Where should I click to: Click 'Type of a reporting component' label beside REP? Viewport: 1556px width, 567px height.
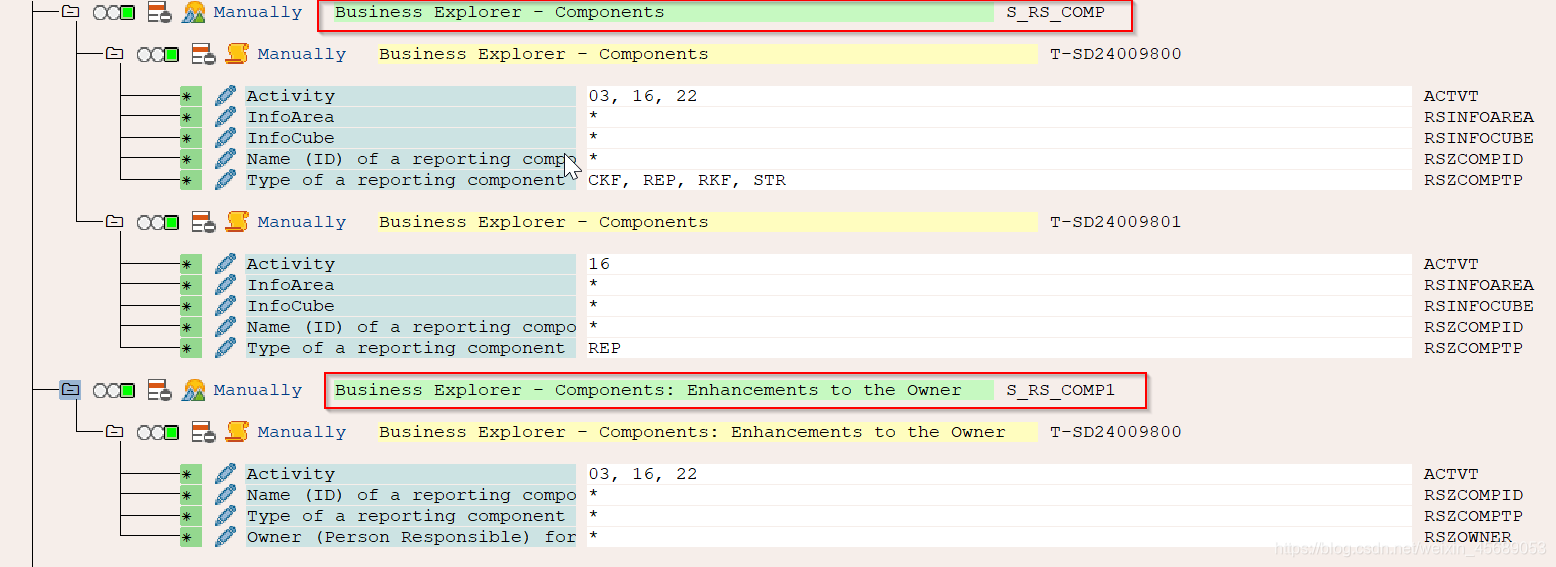[411, 348]
